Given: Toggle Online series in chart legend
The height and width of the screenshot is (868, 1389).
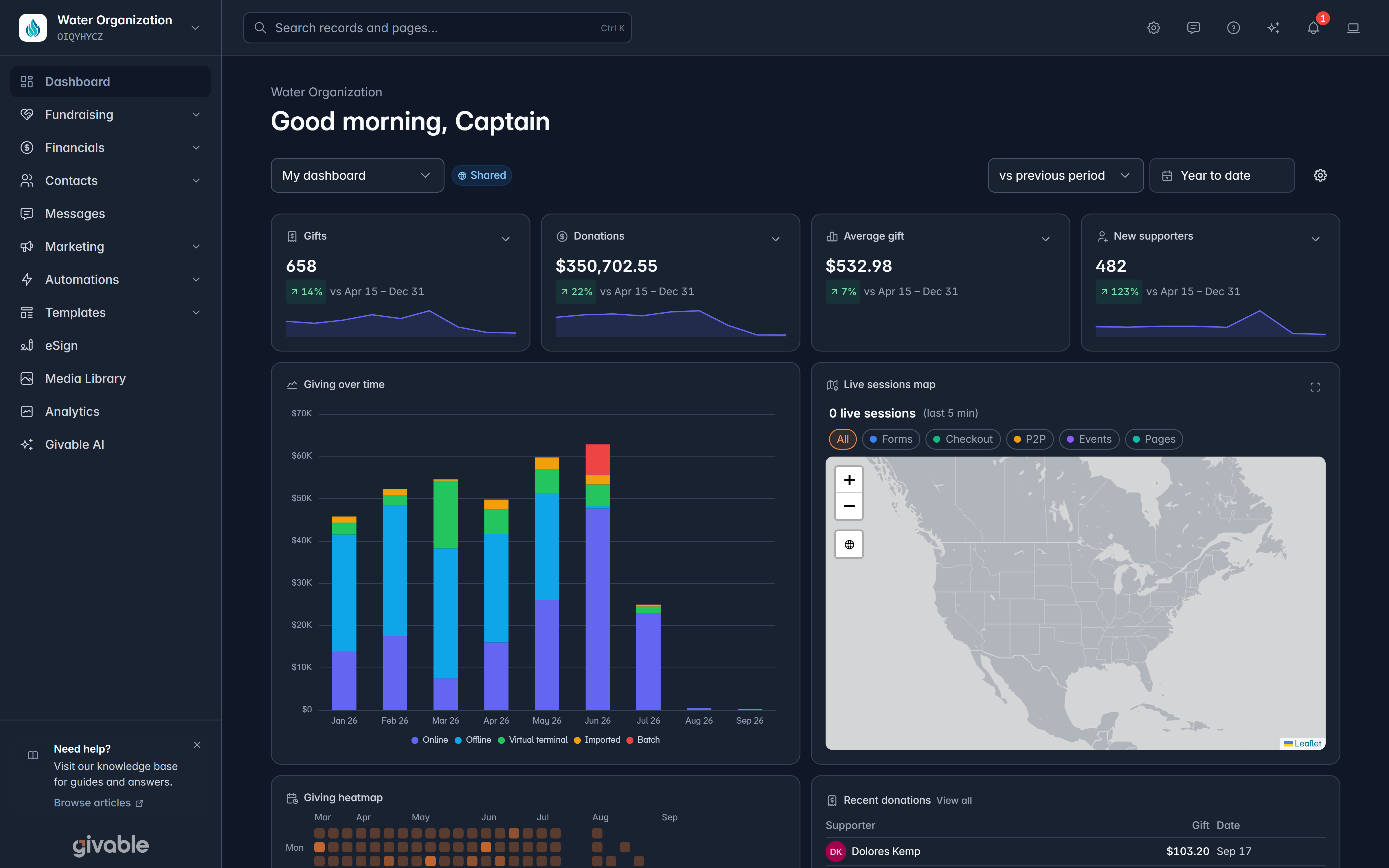Looking at the screenshot, I should coord(429,740).
